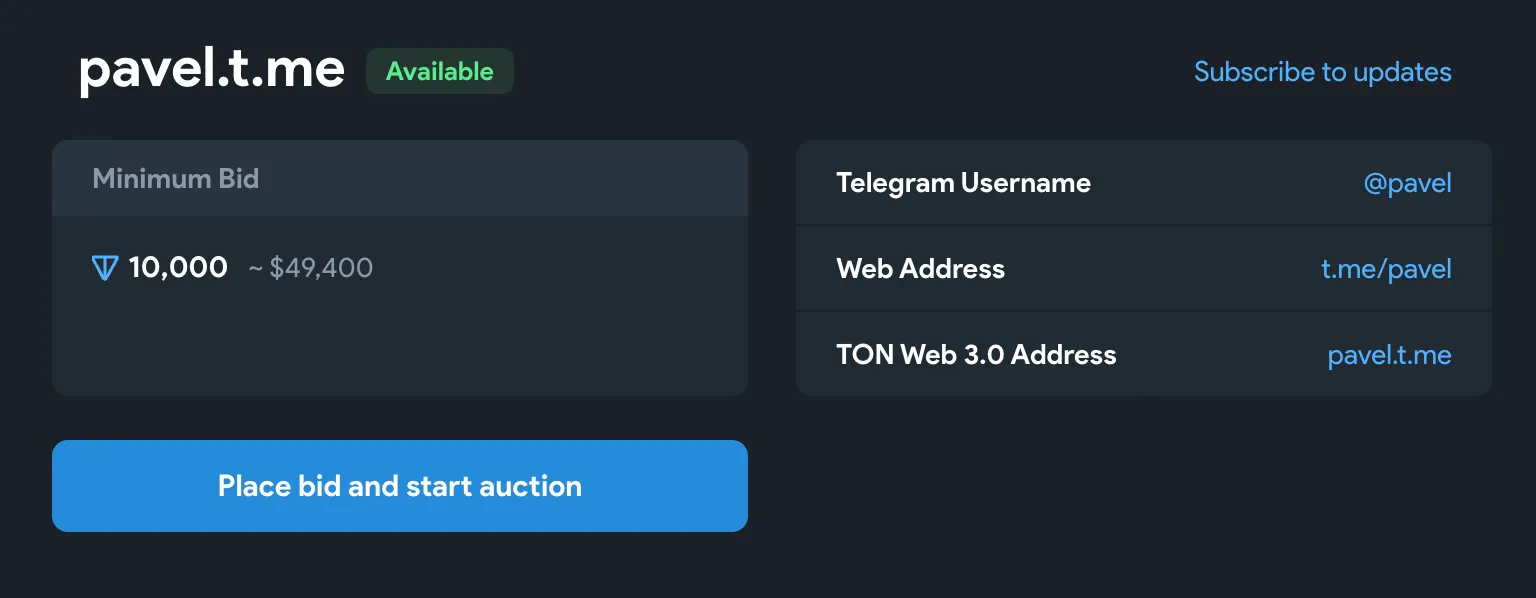Click the TON diamond currency icon
Screen dimensions: 1536x598
tap(105, 268)
